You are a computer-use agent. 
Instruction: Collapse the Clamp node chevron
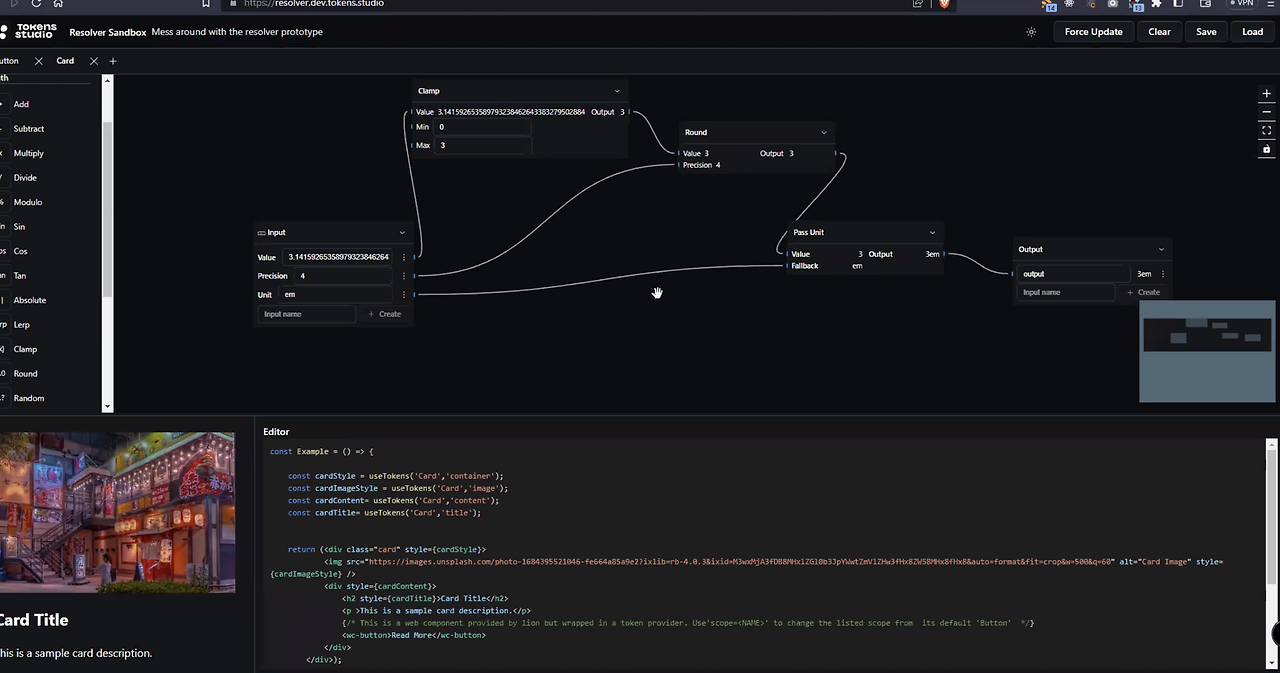point(616,91)
